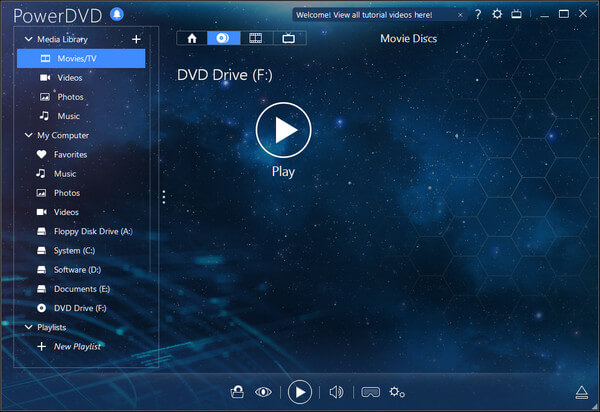600x412 pixels.
Task: Open the tutorial videos welcome message
Action: 364,15
